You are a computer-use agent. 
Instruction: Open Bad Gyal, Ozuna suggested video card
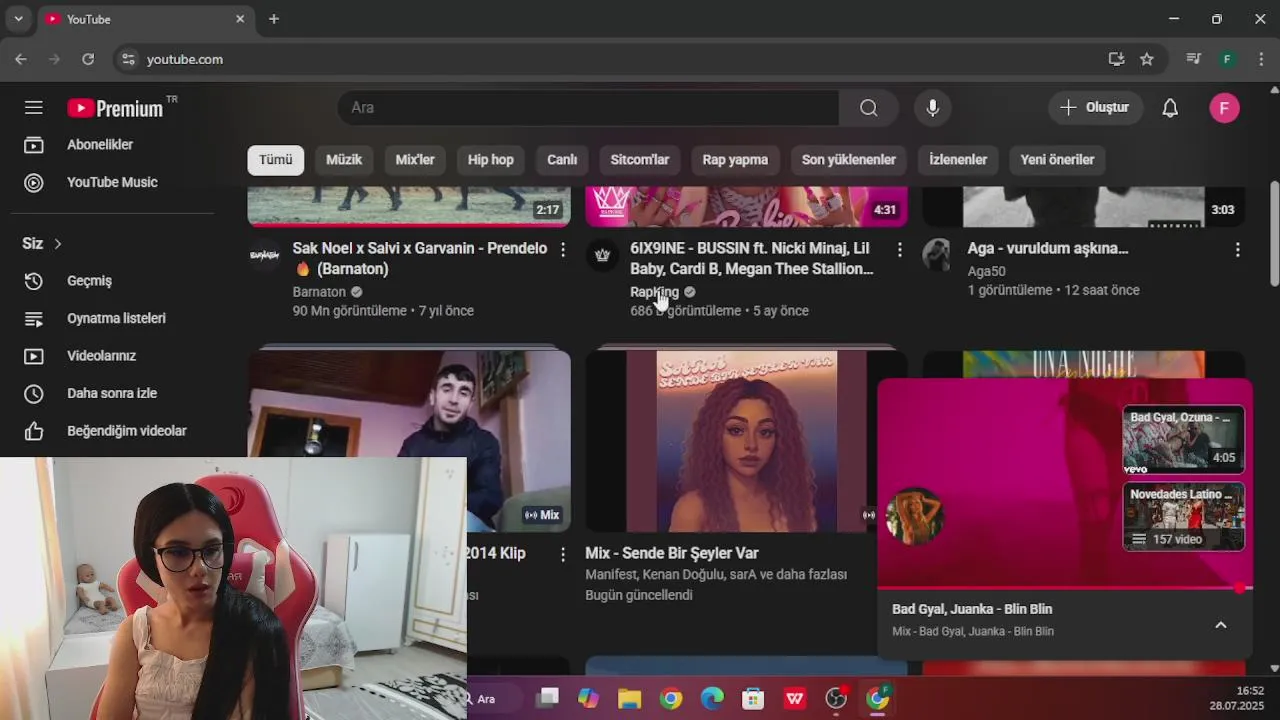(x=1183, y=440)
